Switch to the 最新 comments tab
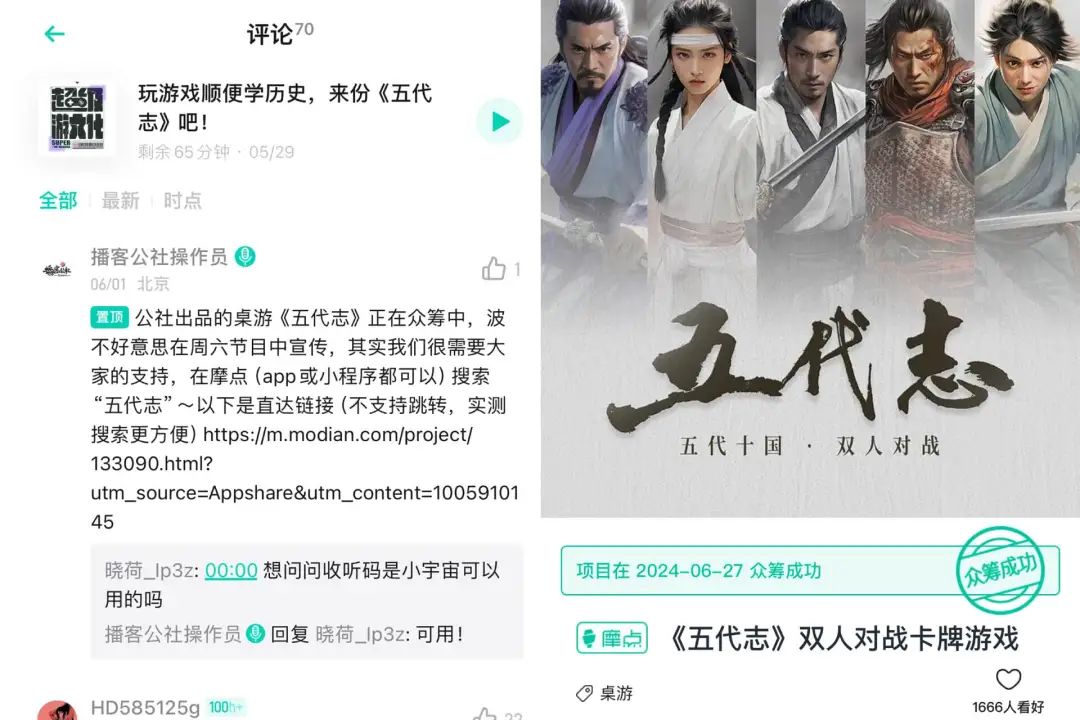1080x720 pixels. [121, 200]
